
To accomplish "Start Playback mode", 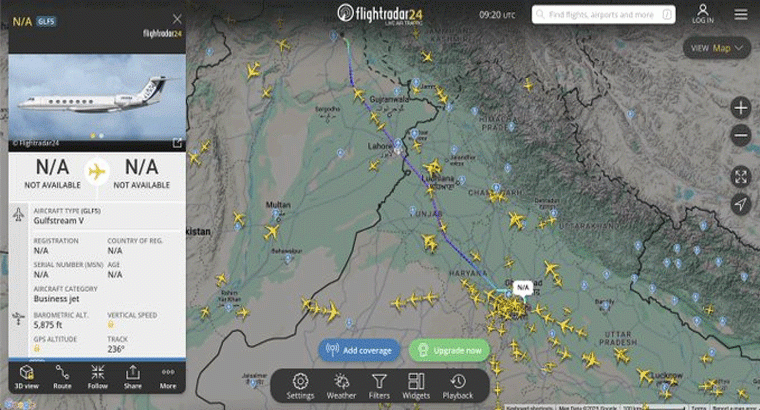I will [458, 386].
